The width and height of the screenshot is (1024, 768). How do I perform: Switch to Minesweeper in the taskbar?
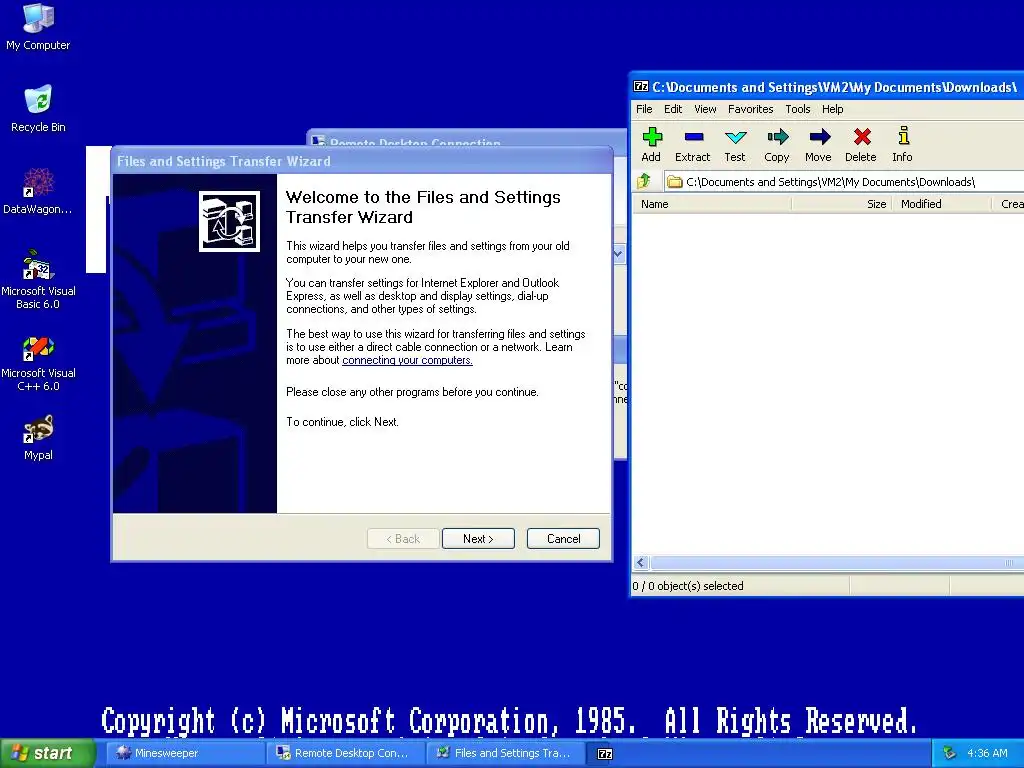point(184,753)
